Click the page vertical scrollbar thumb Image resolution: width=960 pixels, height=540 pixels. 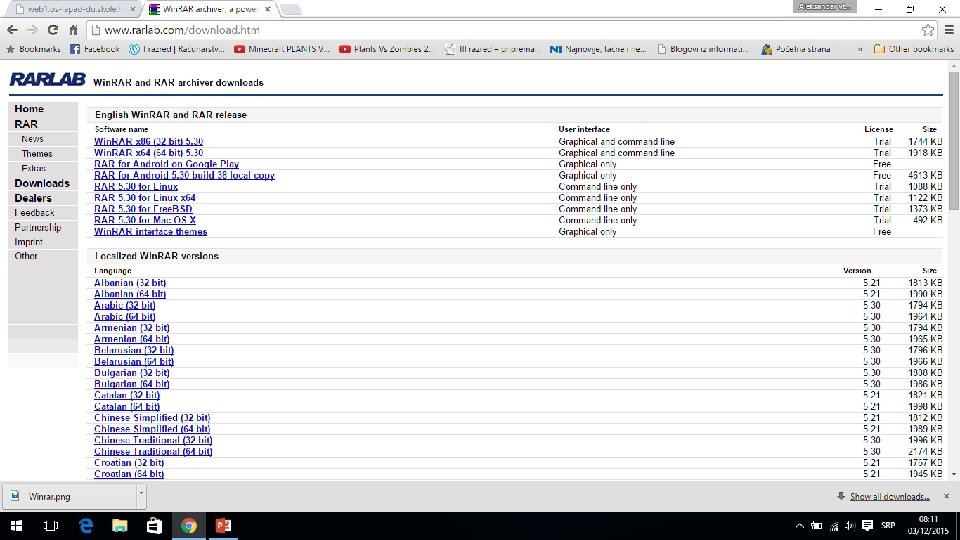tap(954, 141)
